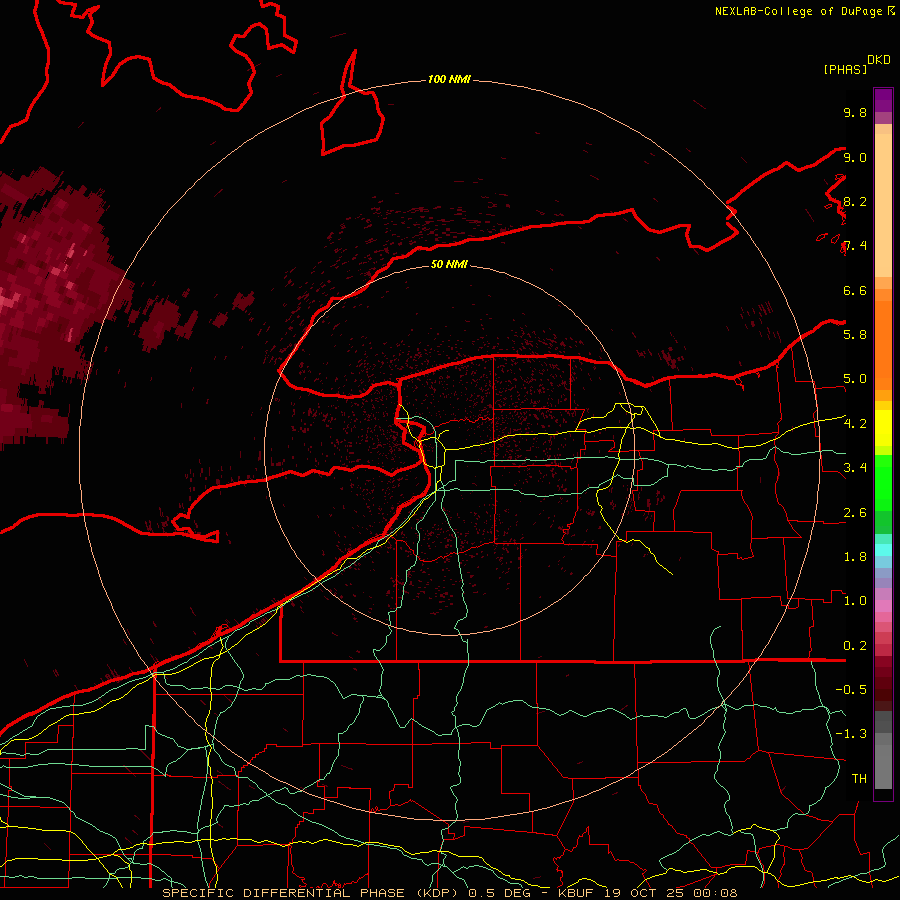
Task: Click the SPECIFIC DIFFERENTIAL PHASE (KDP) caption text
Action: [x=312, y=893]
